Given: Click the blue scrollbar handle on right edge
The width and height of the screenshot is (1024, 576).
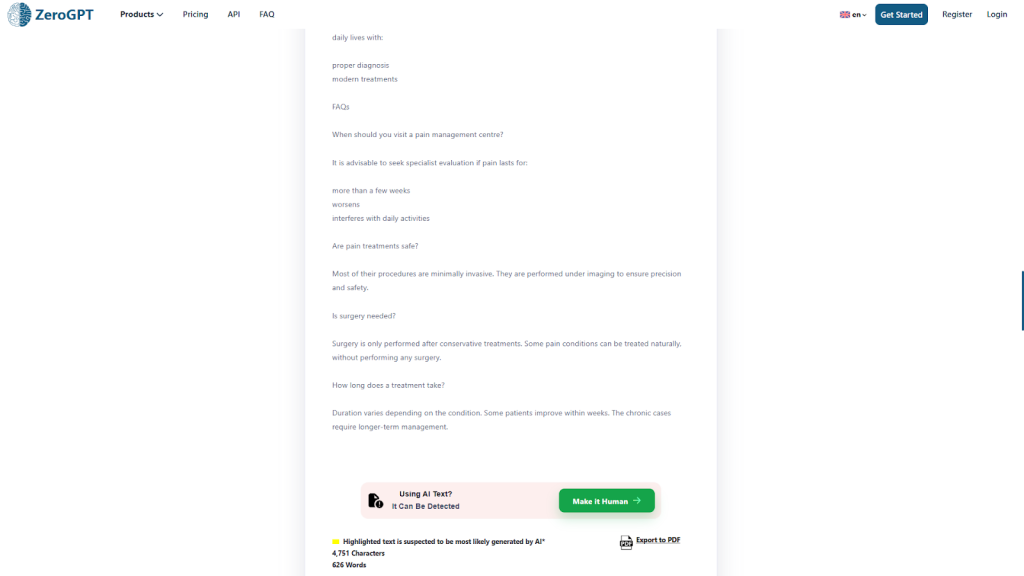Looking at the screenshot, I should point(1021,300).
